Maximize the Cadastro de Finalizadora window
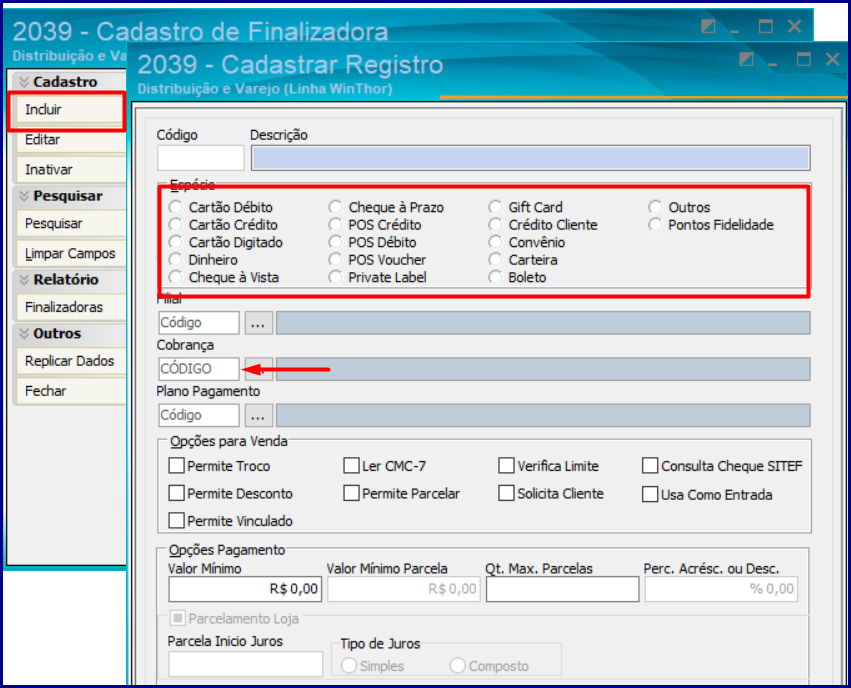This screenshot has height=688, width=851. (766, 26)
